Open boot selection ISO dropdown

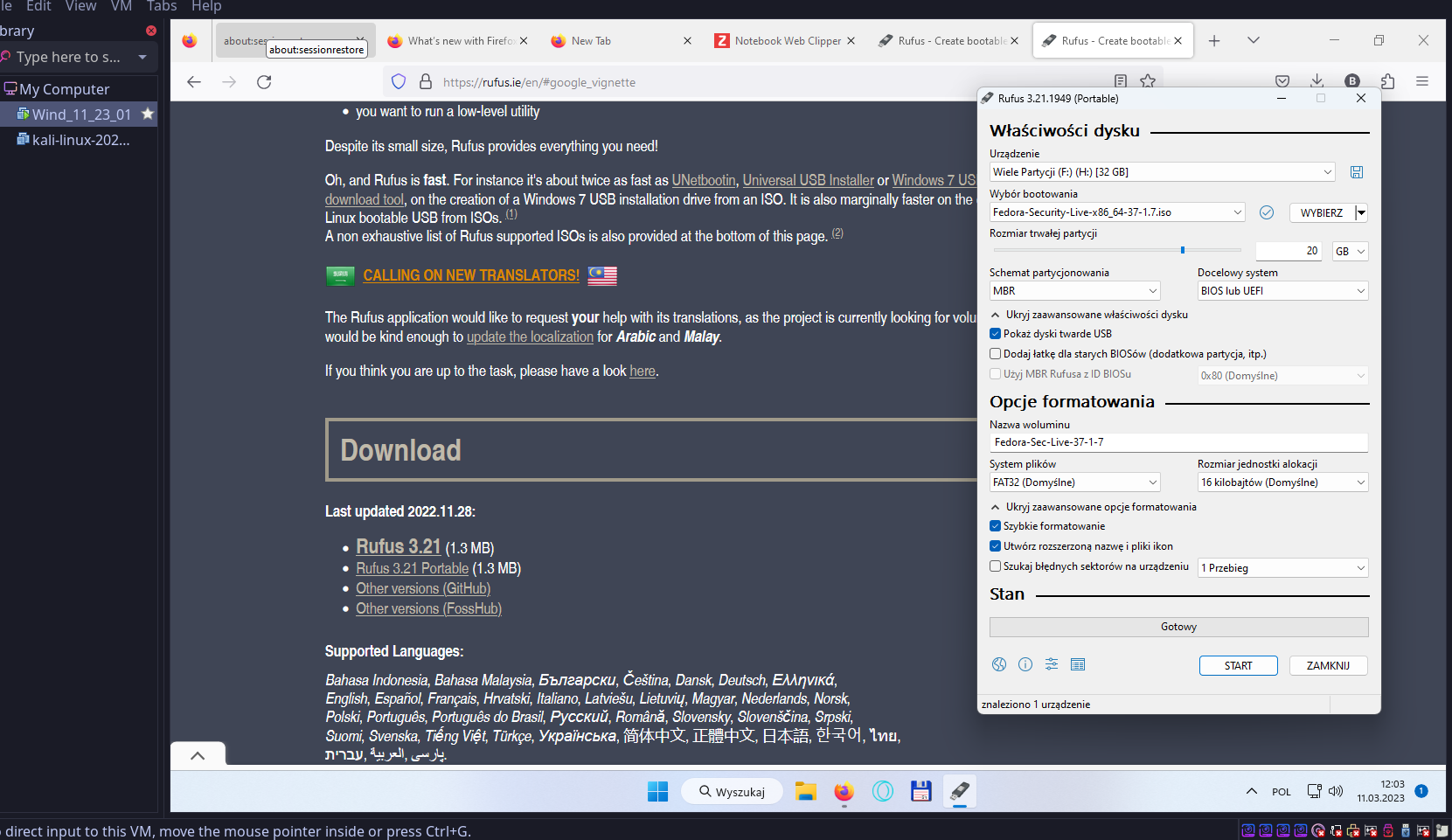coord(1117,212)
